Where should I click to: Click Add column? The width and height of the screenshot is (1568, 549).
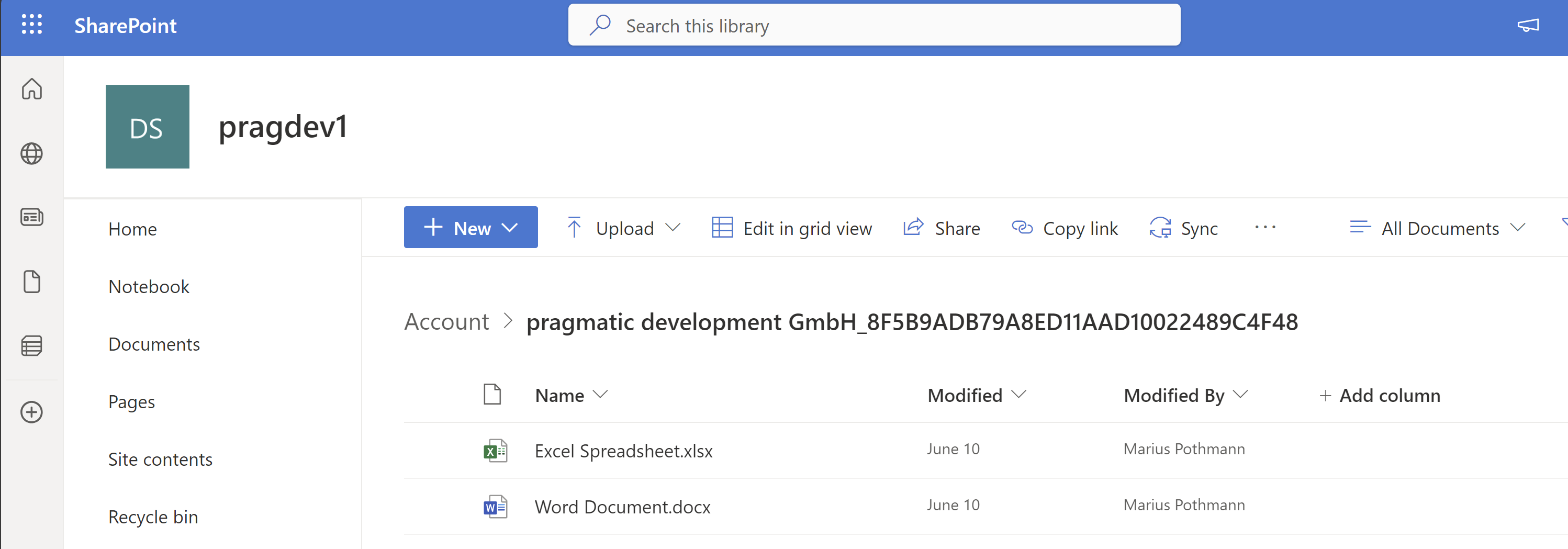(1379, 396)
